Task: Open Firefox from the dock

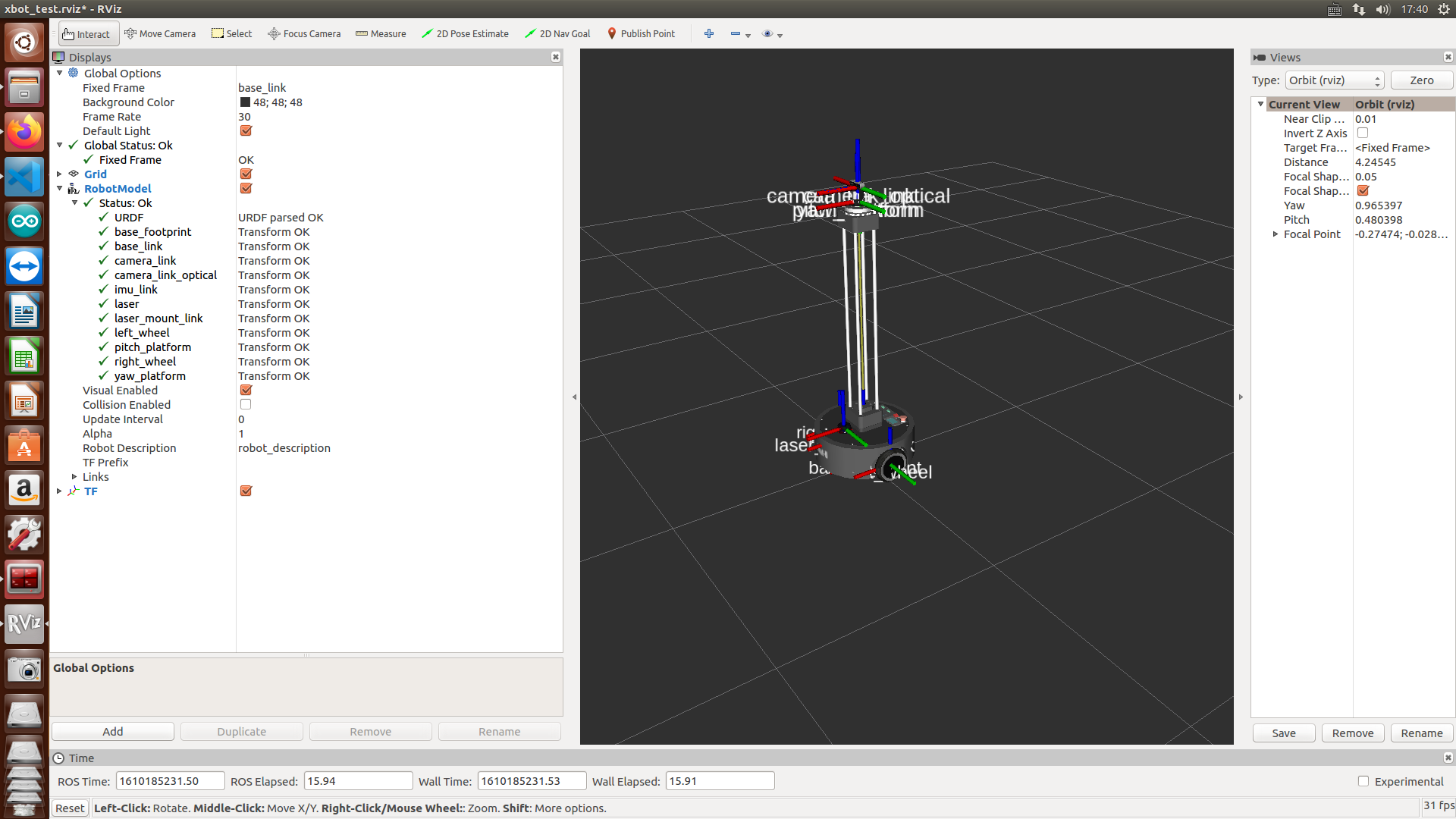Action: (24, 132)
